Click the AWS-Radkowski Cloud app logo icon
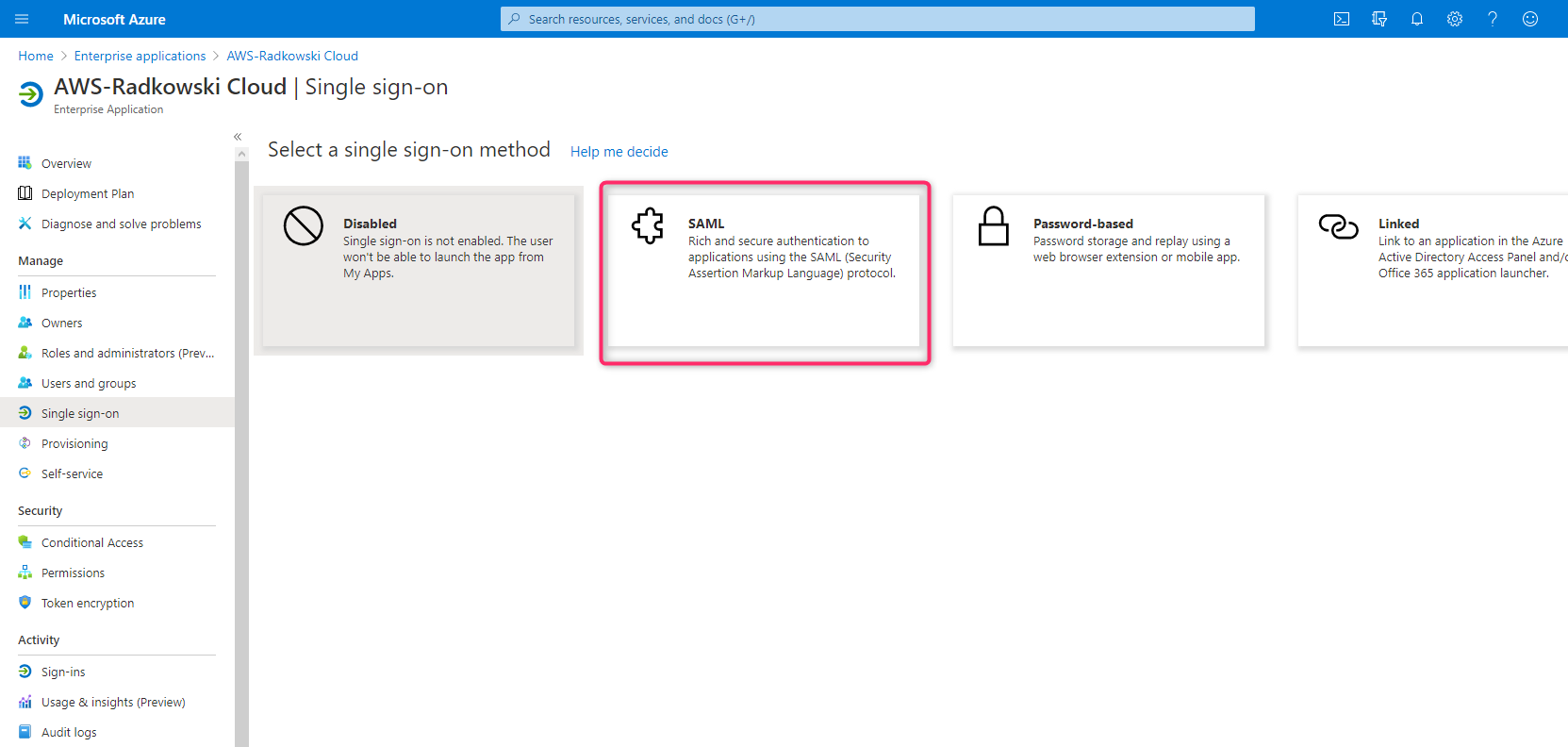Screen dimensions: 1568x747 click(x=31, y=93)
